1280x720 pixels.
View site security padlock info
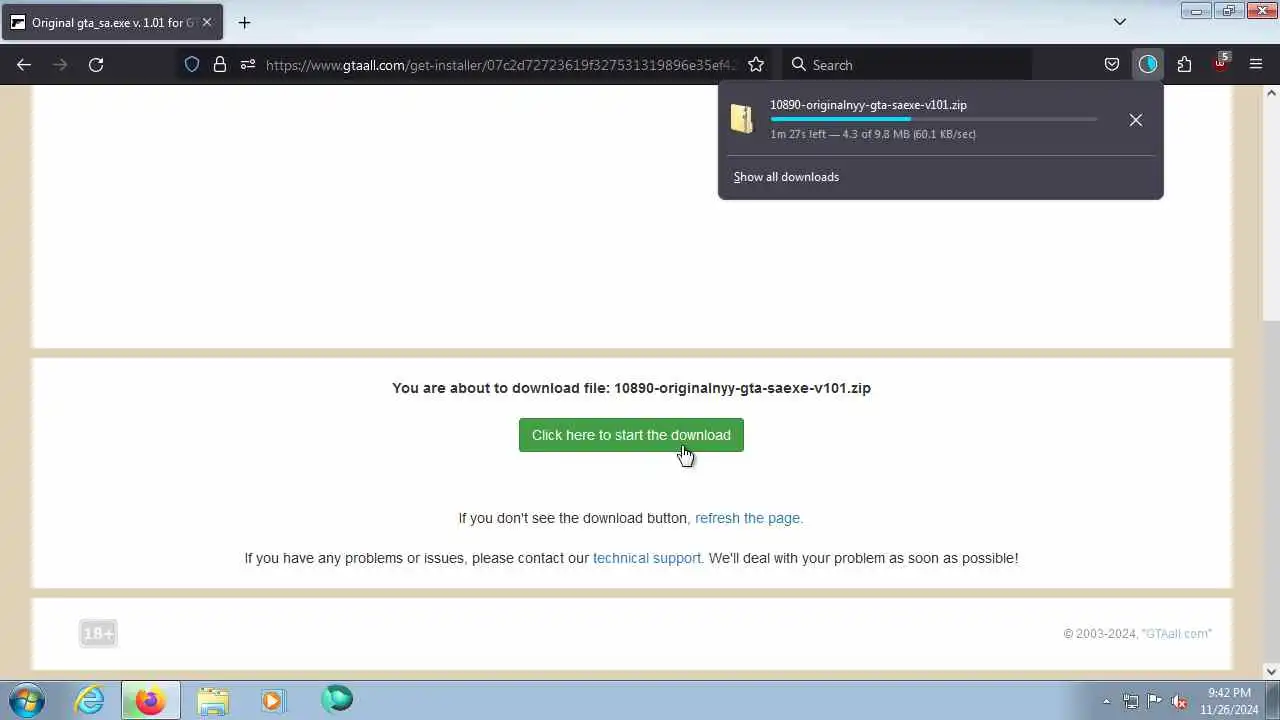click(220, 65)
